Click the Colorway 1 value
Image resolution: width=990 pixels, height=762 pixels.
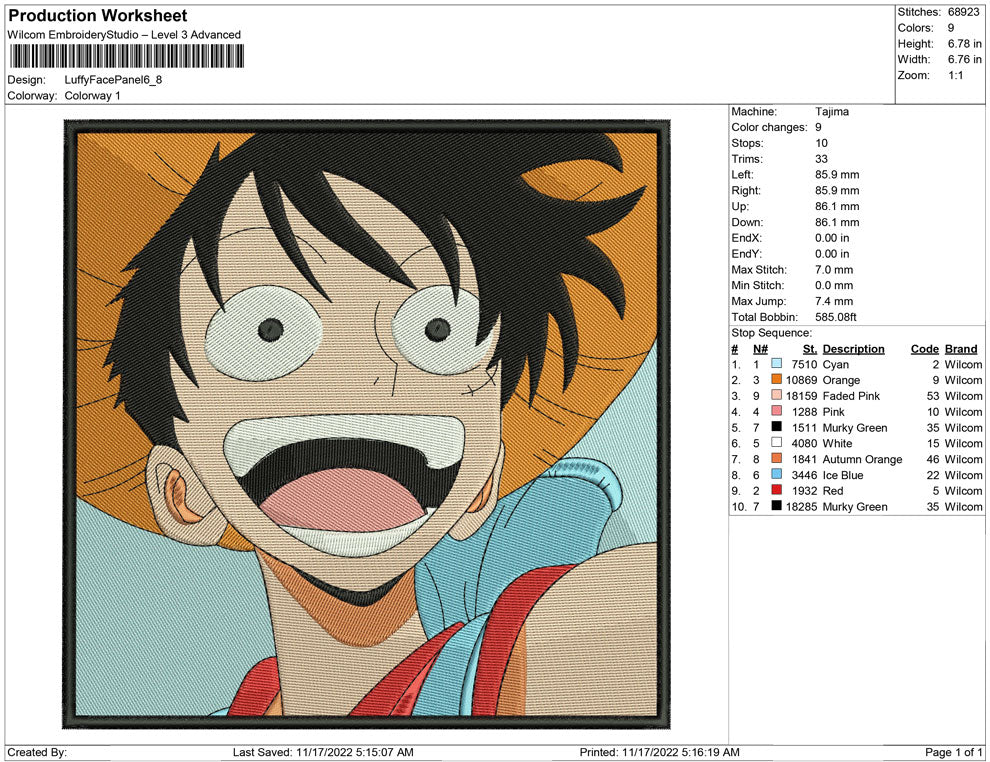pos(92,96)
